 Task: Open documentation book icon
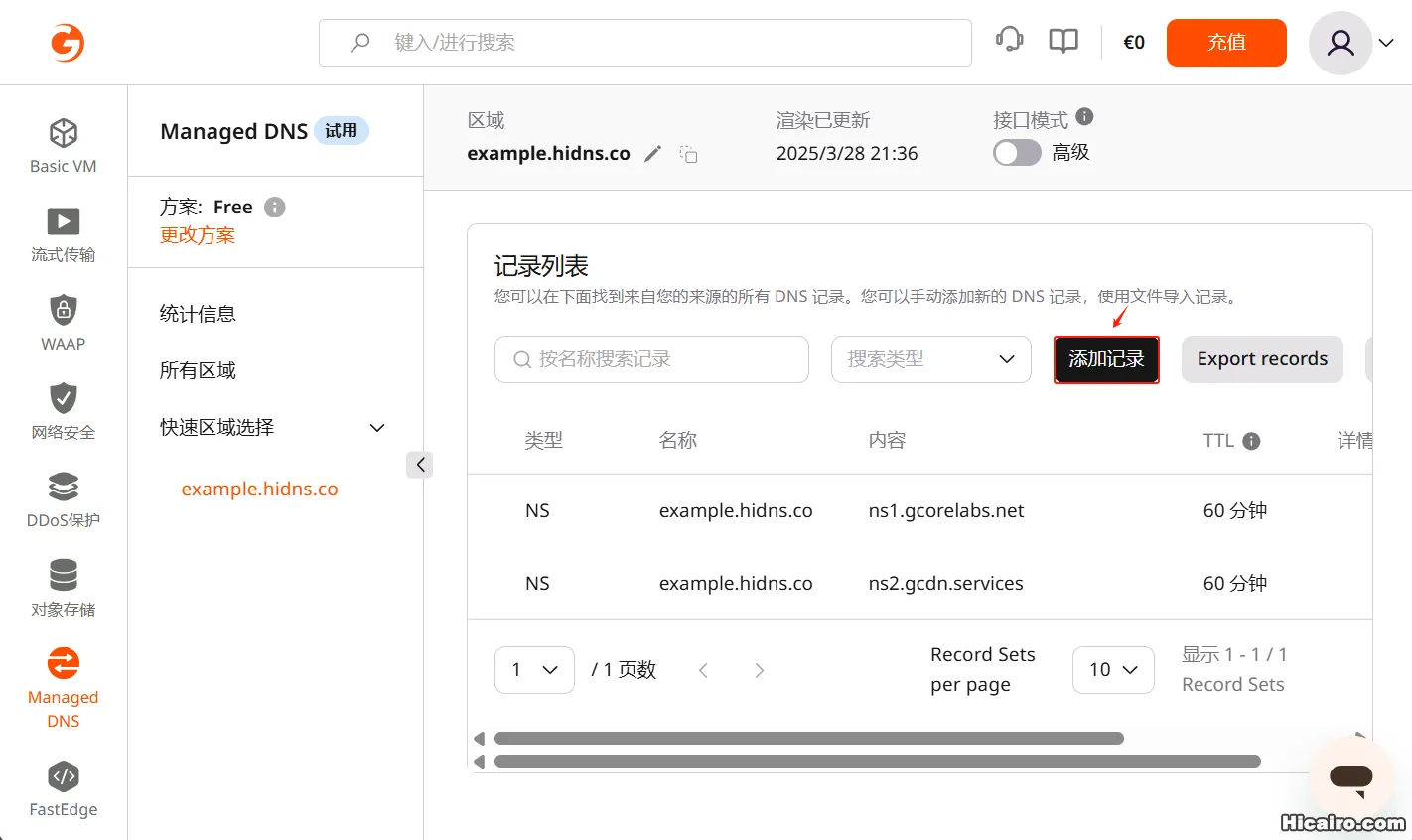tap(1063, 41)
